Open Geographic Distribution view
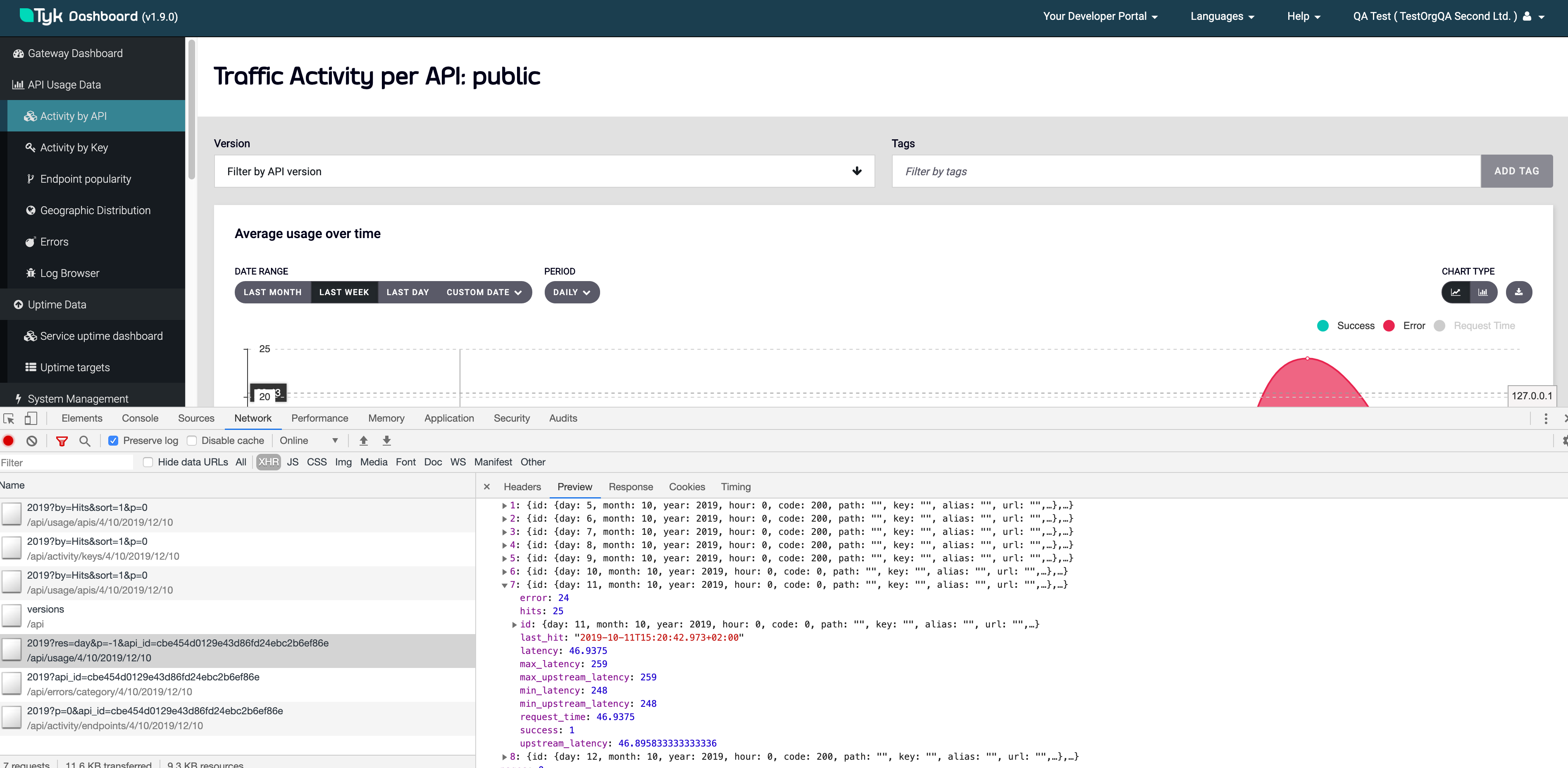The height and width of the screenshot is (768, 1568). (95, 210)
